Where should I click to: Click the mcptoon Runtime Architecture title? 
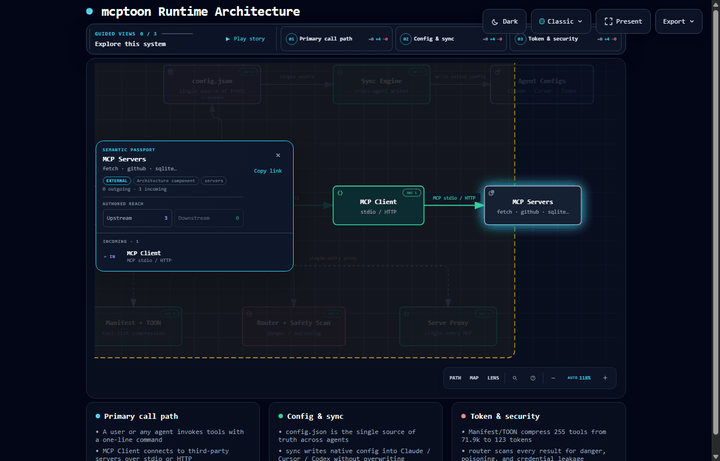point(200,11)
